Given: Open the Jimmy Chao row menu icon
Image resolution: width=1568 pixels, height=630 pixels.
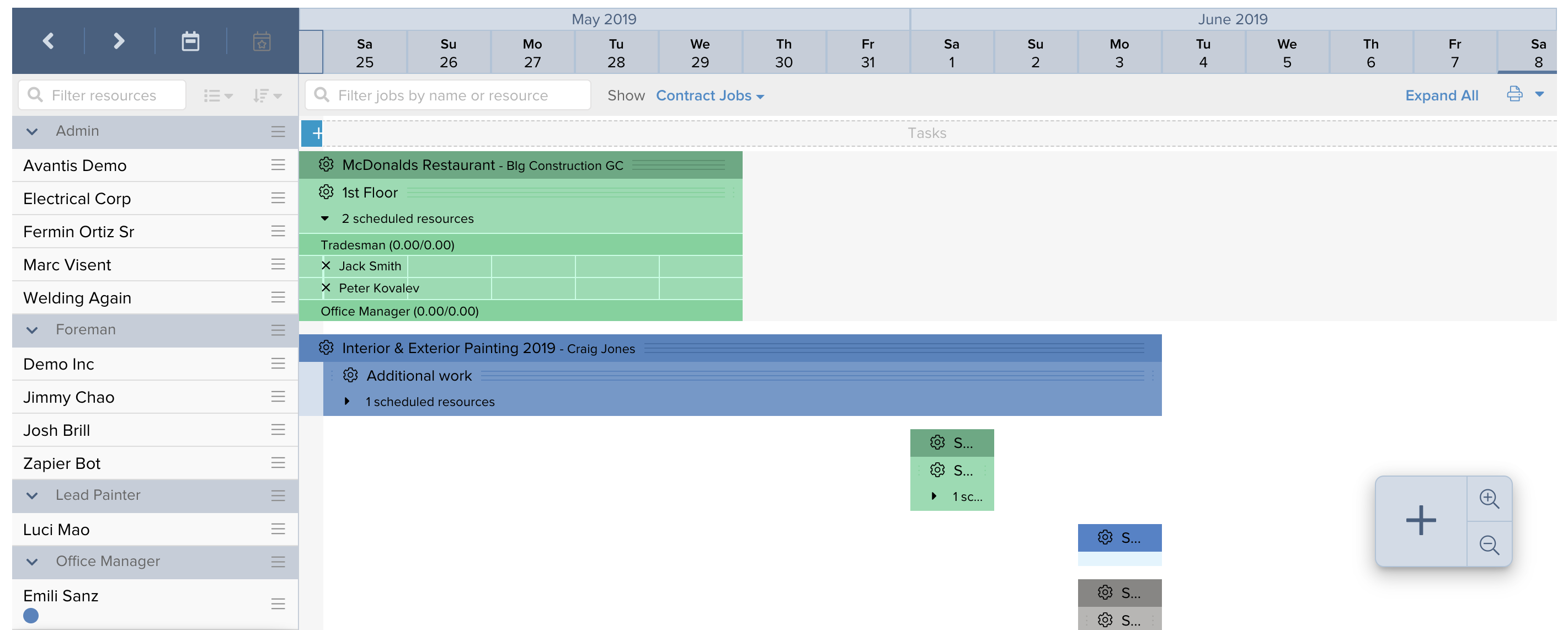Looking at the screenshot, I should pos(278,396).
